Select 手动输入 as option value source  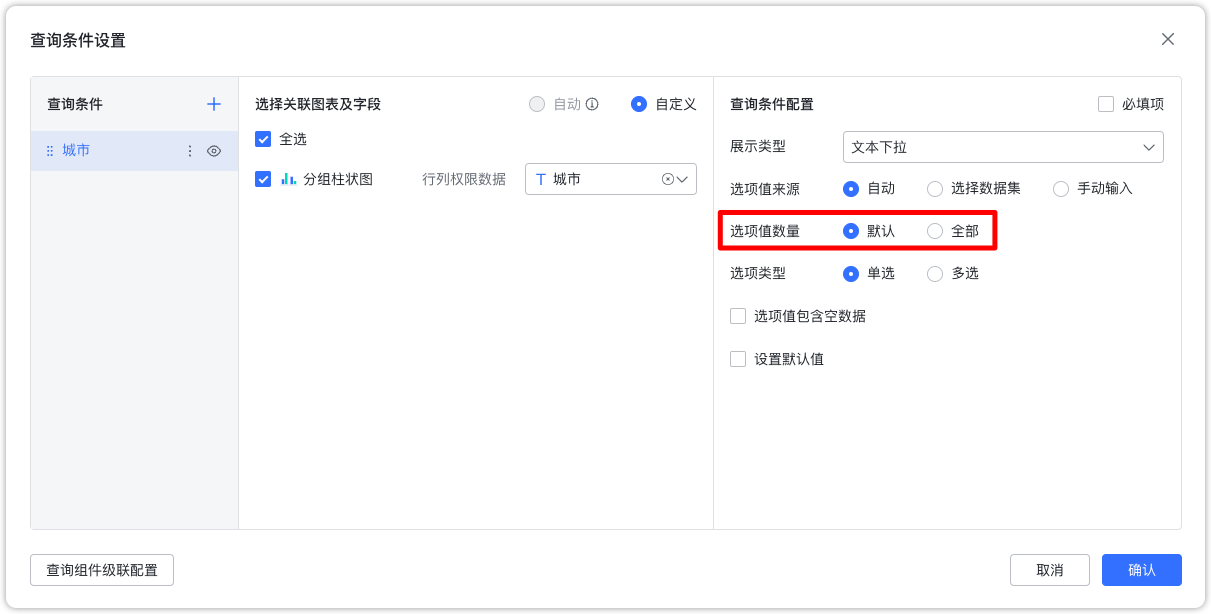point(1059,188)
